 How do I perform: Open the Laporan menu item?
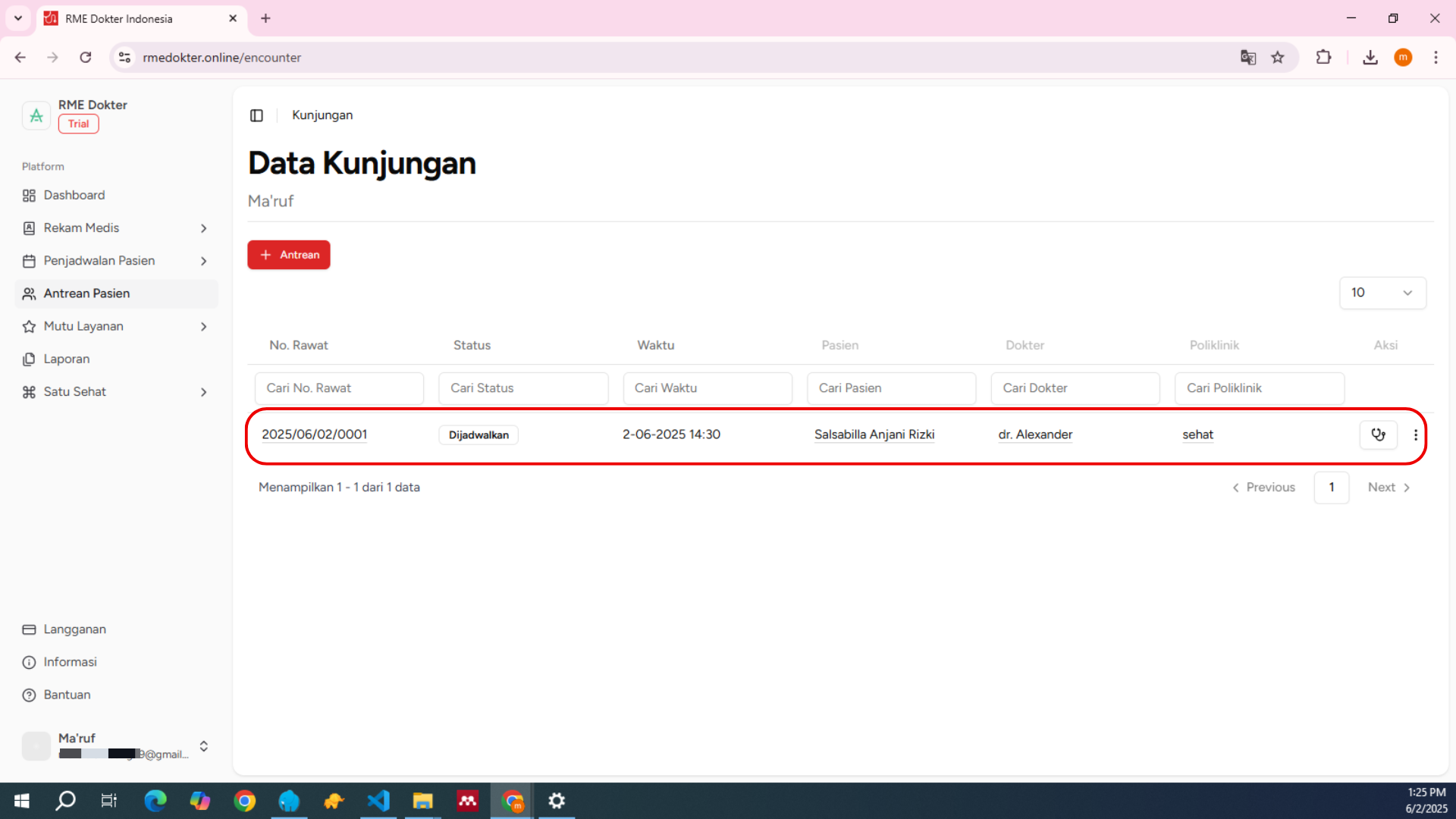tap(67, 359)
